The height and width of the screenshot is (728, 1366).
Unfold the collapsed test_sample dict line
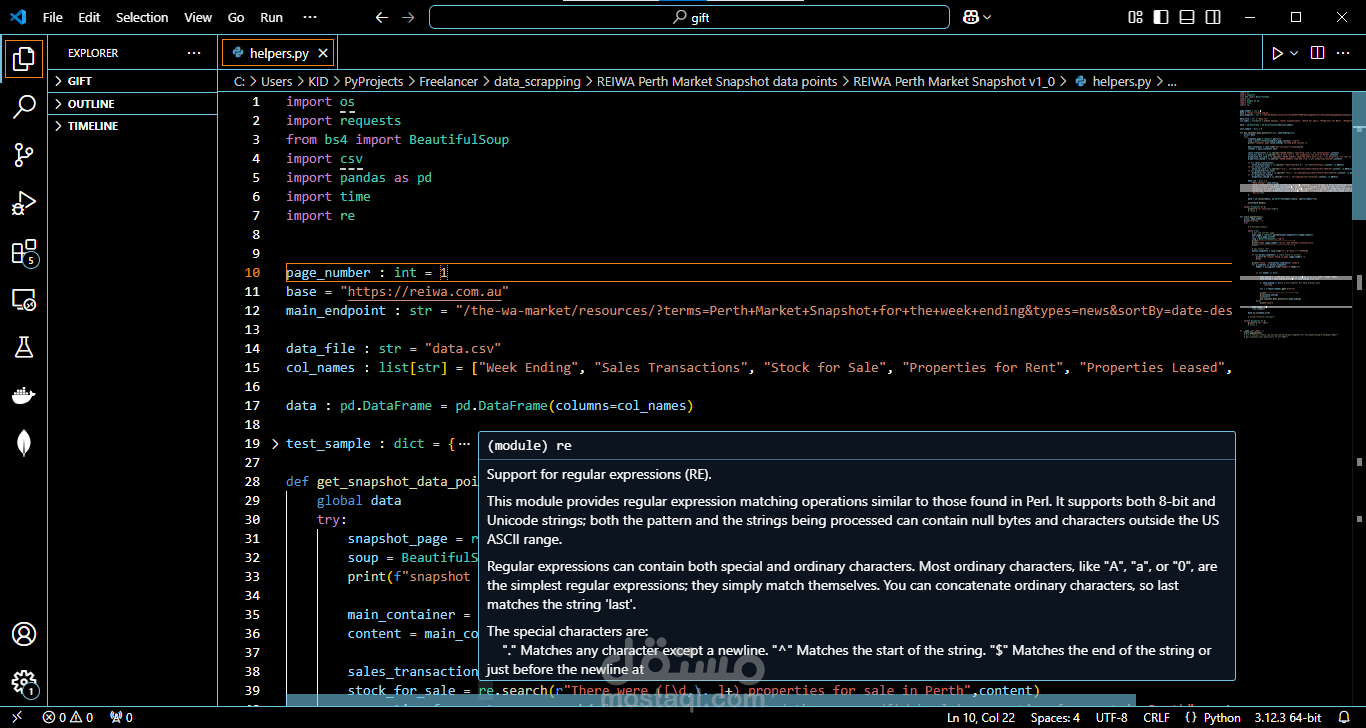pyautogui.click(x=276, y=444)
